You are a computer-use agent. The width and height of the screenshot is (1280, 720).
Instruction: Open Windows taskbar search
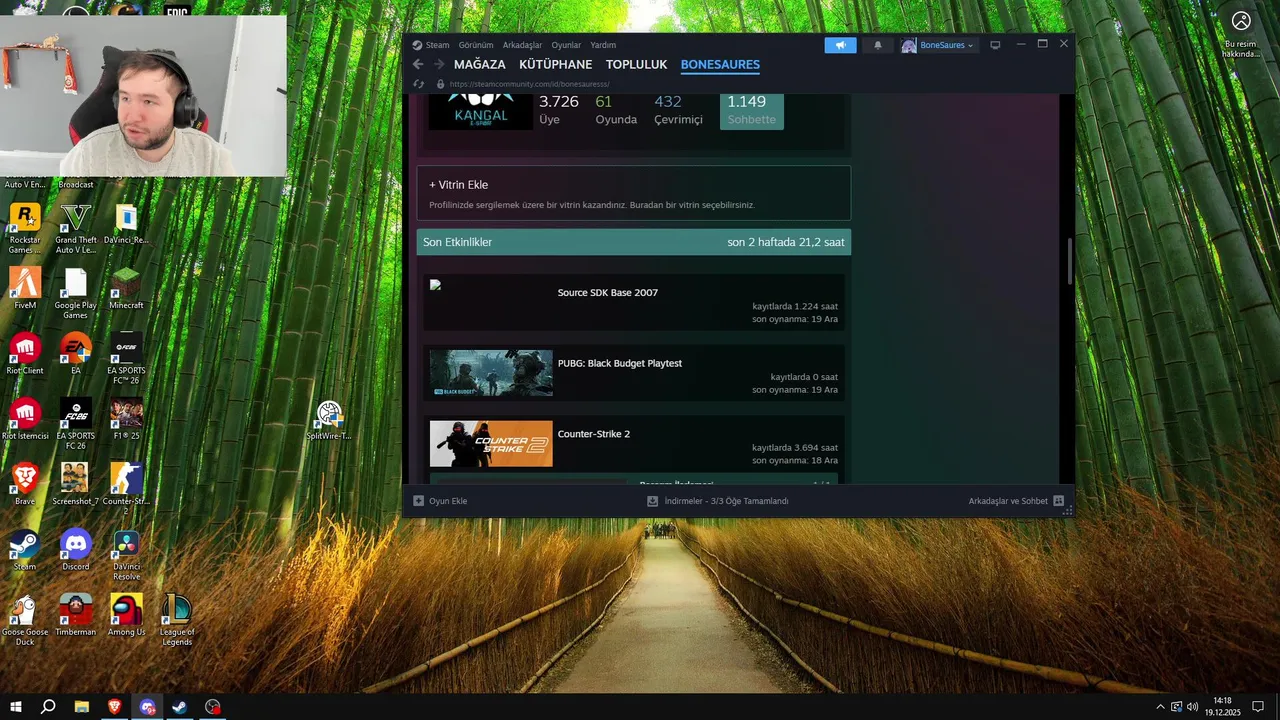coord(48,707)
